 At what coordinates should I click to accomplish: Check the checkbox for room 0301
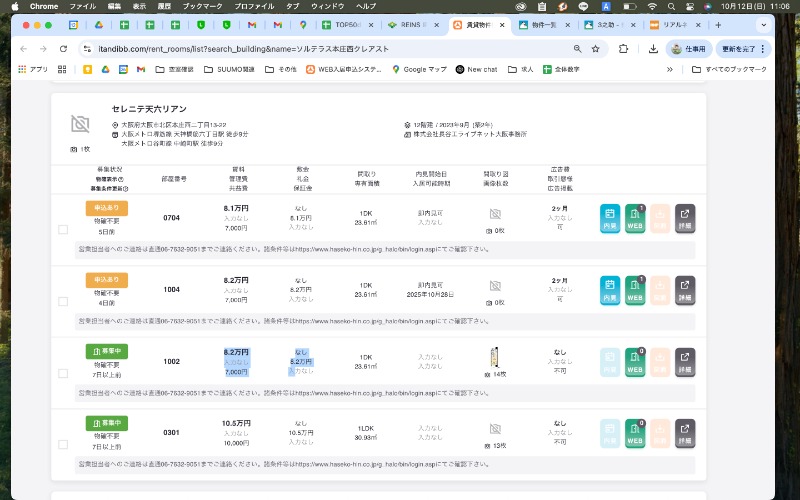63,443
